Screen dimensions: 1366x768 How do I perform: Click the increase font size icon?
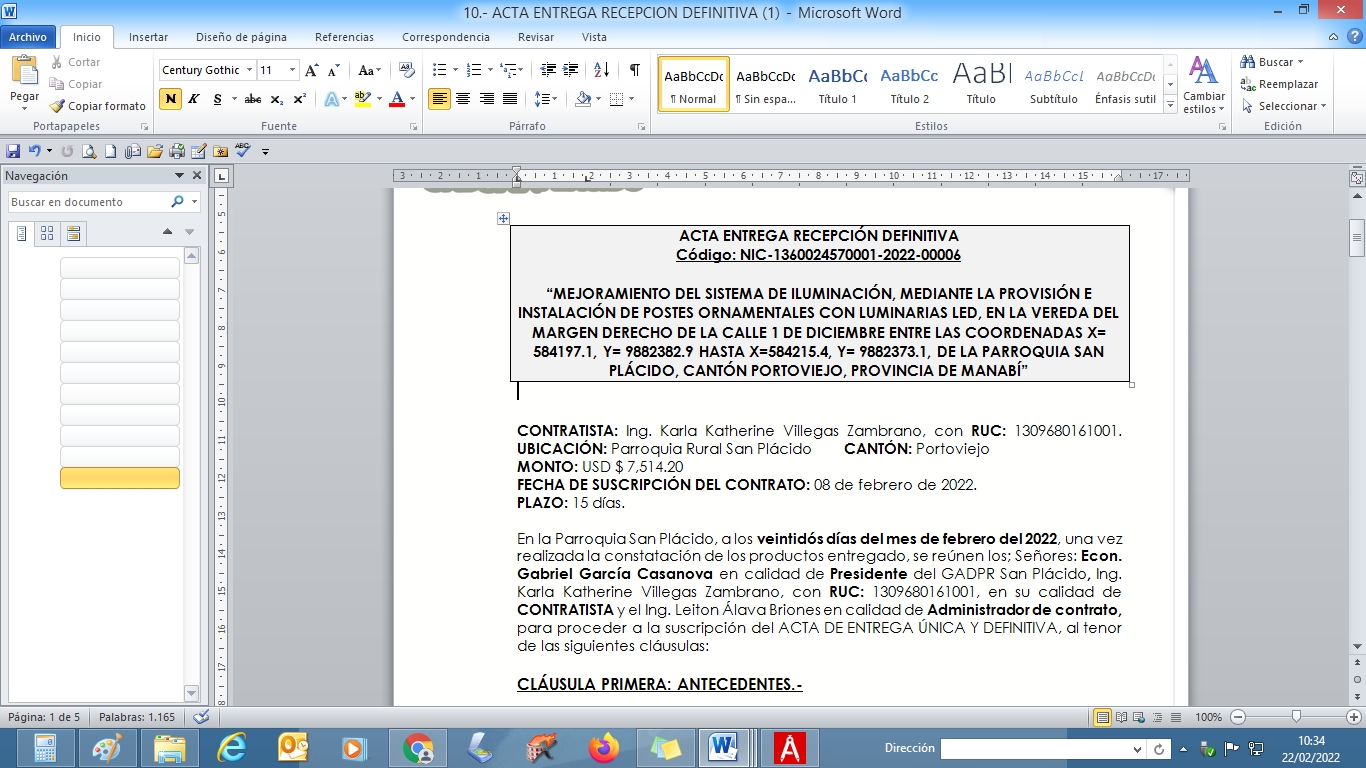click(312, 70)
